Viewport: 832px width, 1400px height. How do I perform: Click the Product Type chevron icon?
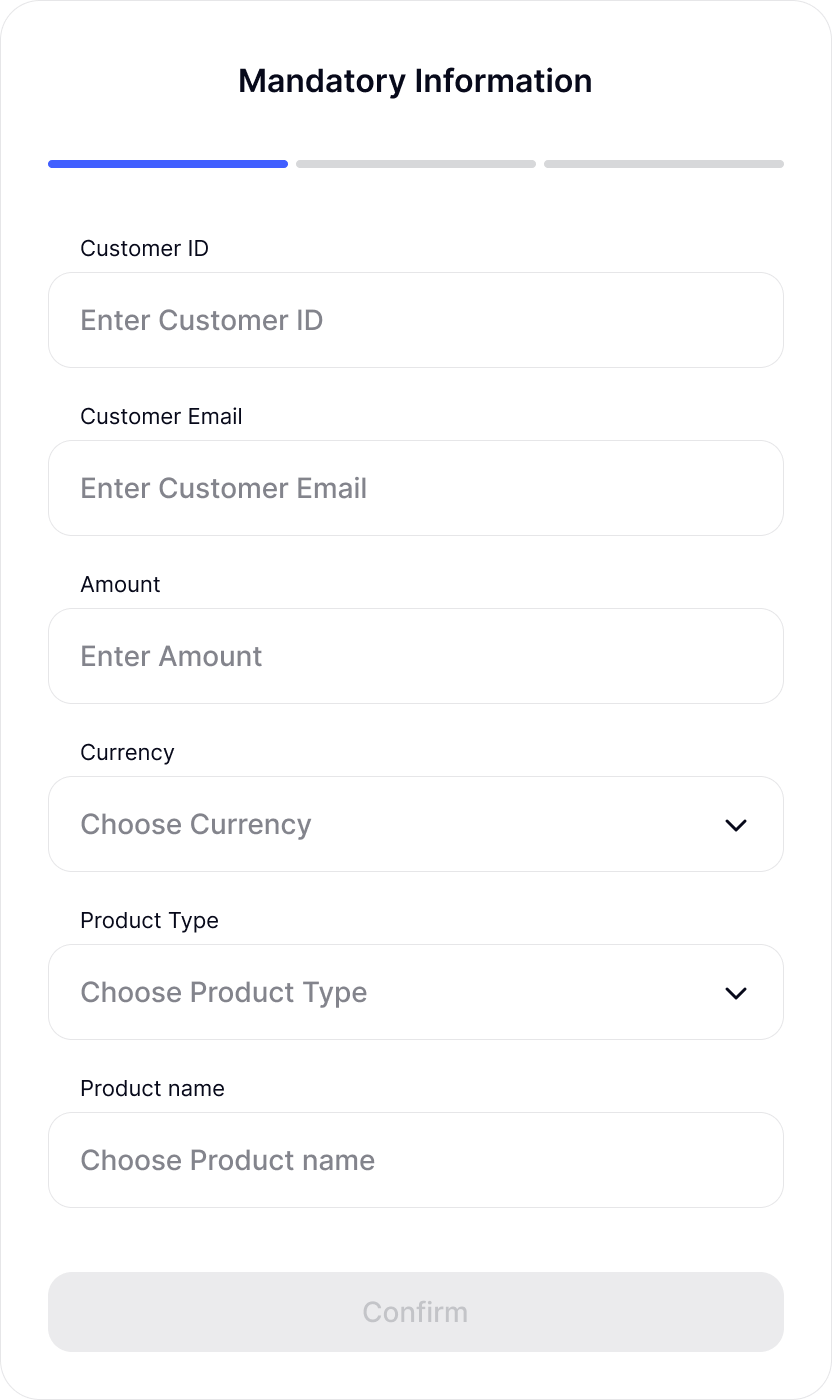pos(736,993)
